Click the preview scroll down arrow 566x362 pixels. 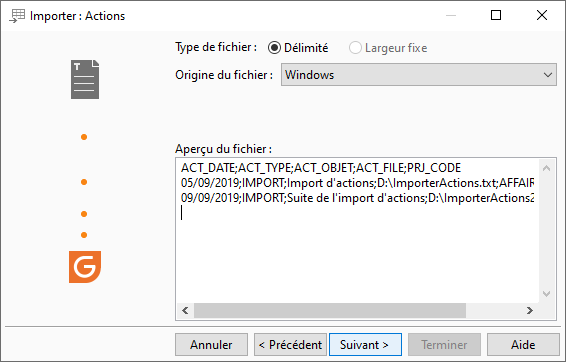[x=547, y=294]
